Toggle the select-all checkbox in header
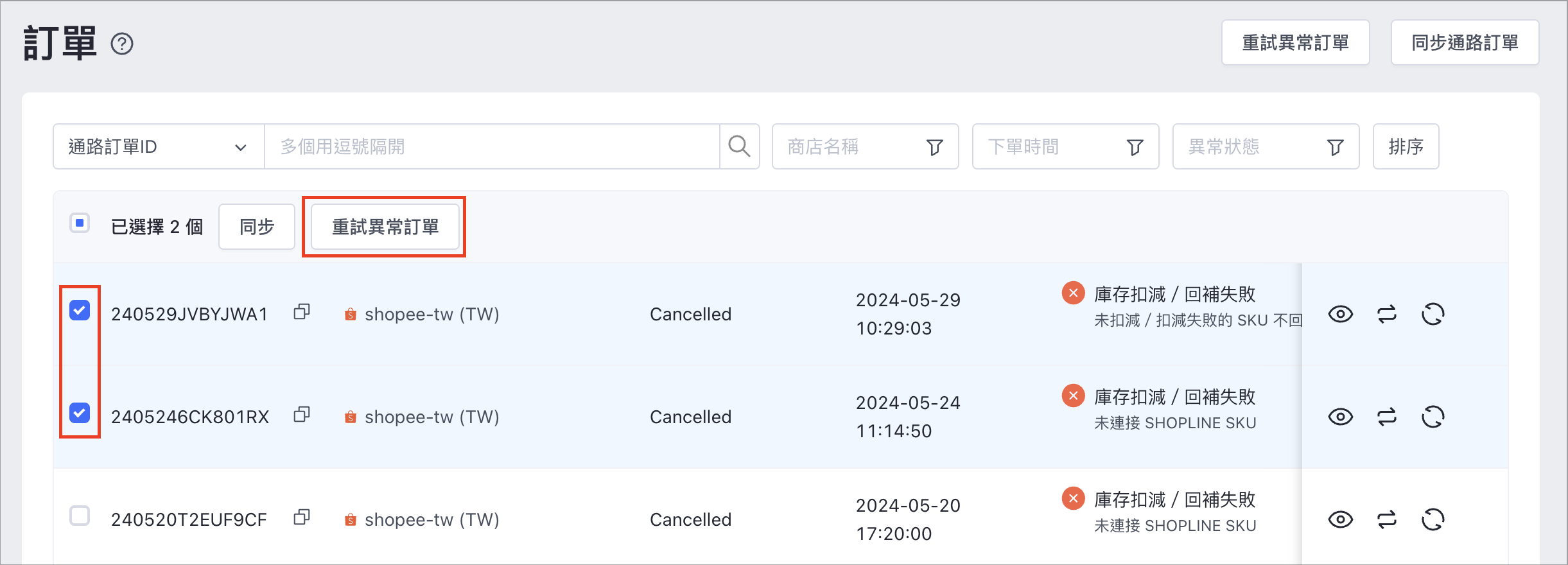The height and width of the screenshot is (565, 1568). tap(80, 223)
